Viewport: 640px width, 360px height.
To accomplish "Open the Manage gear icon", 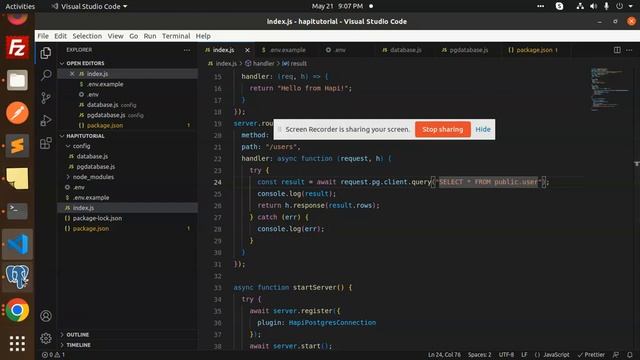I will (x=46, y=338).
